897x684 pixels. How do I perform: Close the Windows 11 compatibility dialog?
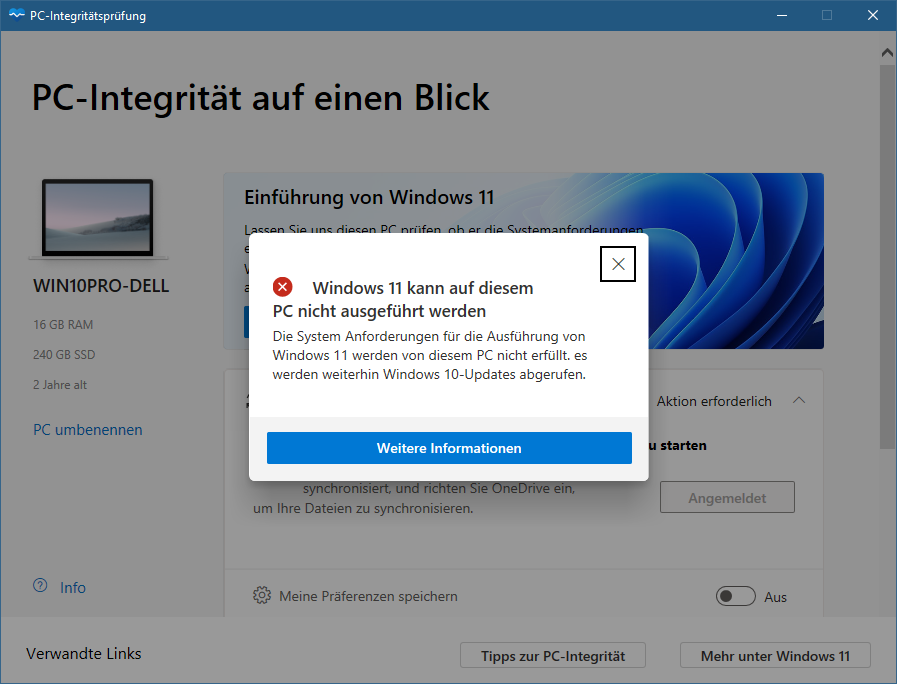[617, 264]
